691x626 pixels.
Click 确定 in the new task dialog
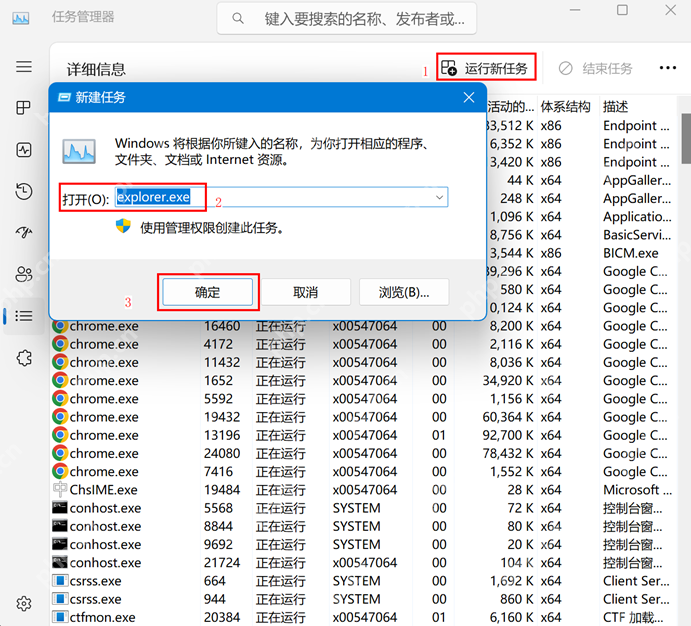(208, 292)
